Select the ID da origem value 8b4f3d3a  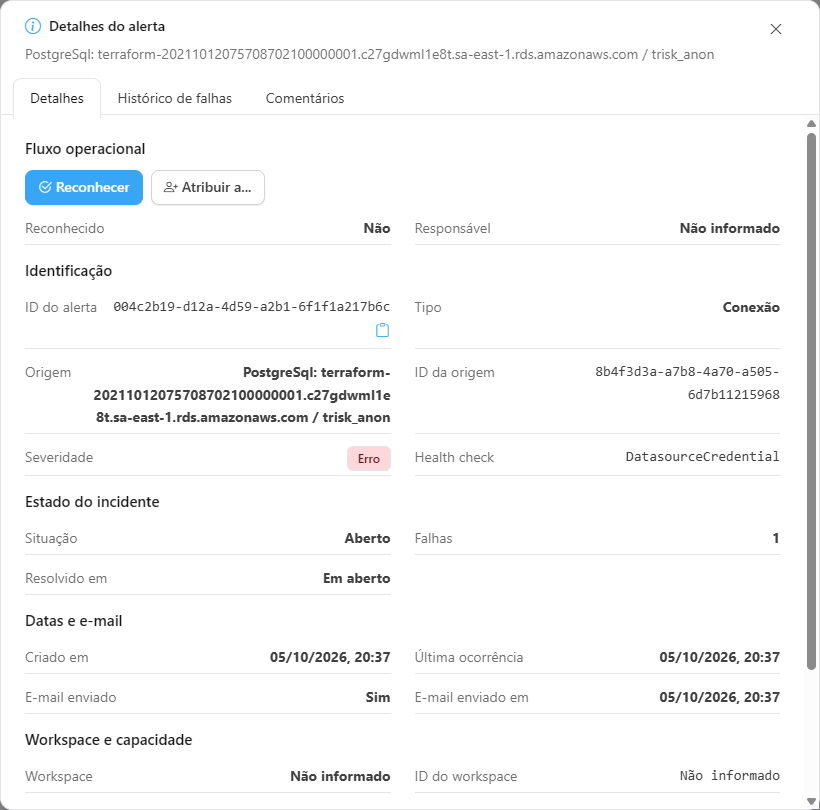(x=687, y=383)
